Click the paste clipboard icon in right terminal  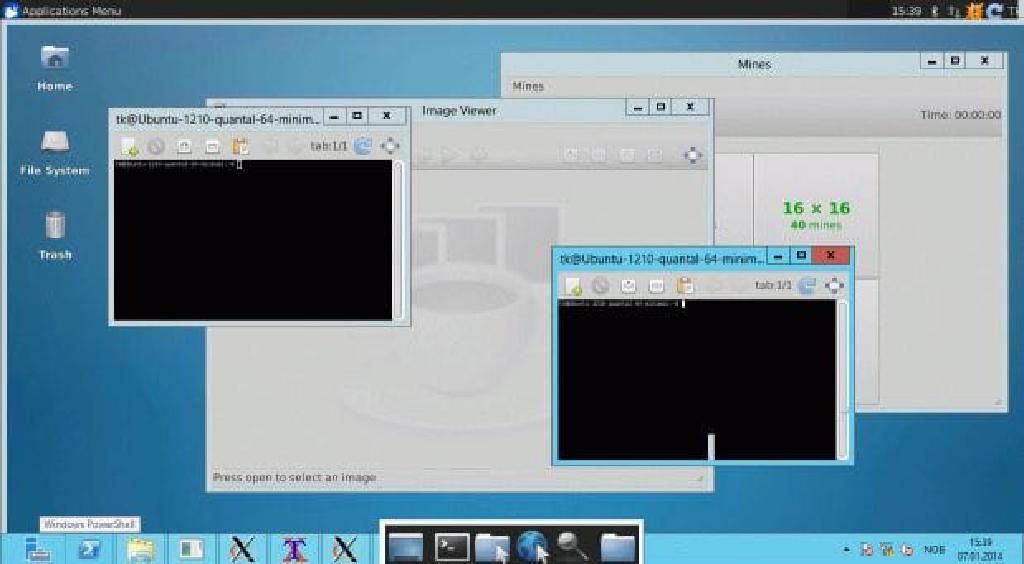(684, 285)
